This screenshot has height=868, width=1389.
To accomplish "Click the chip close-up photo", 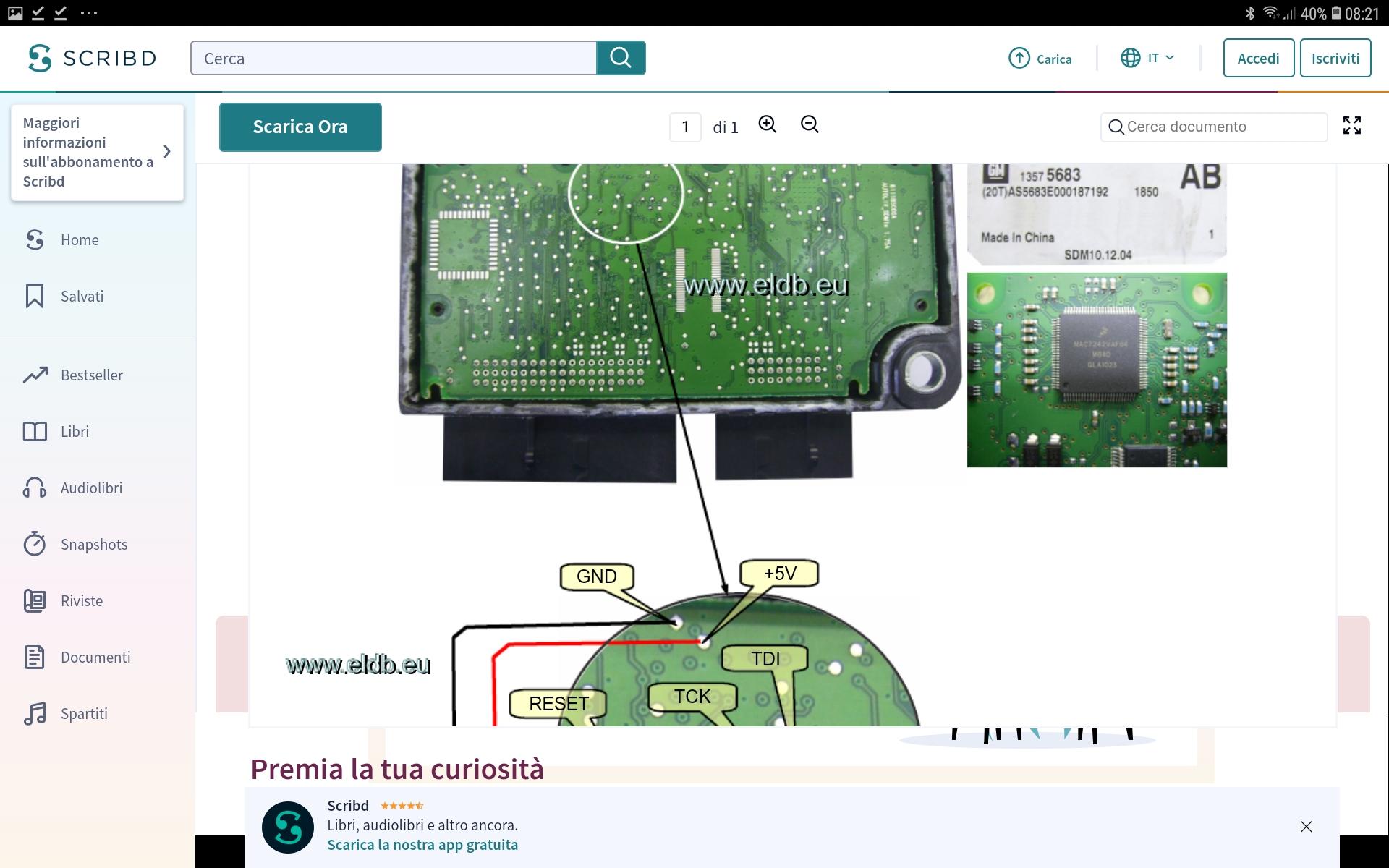I will click(x=1097, y=370).
